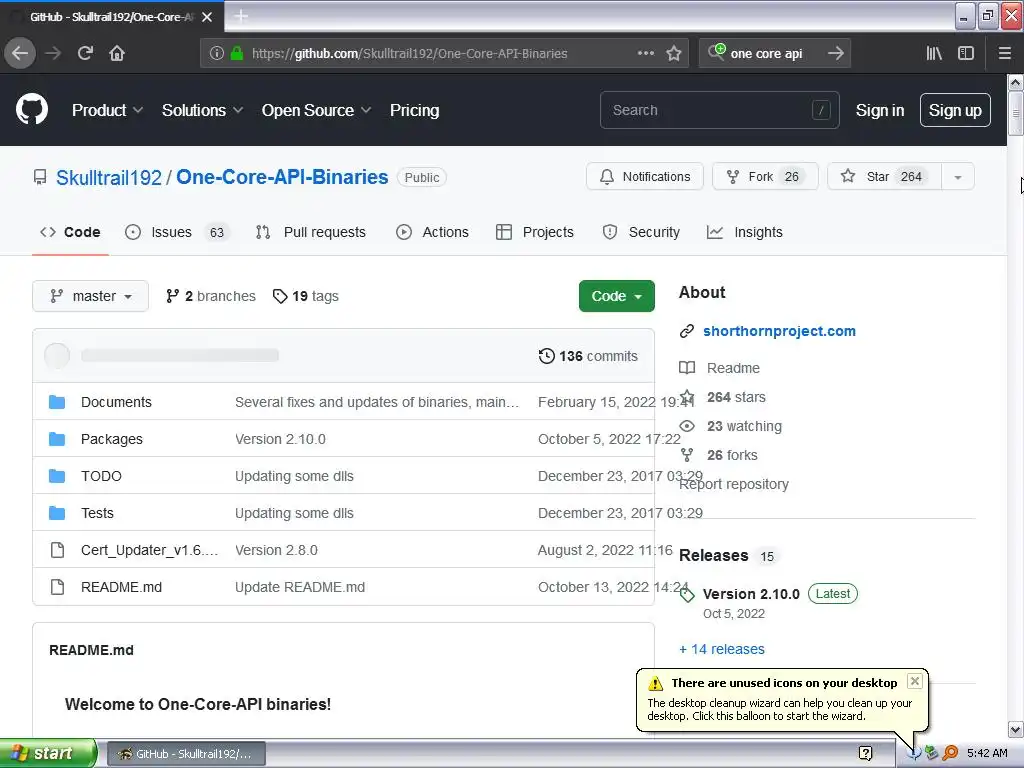Click the link chain icon beside shorthornproject.com
1024x768 pixels.
click(686, 331)
